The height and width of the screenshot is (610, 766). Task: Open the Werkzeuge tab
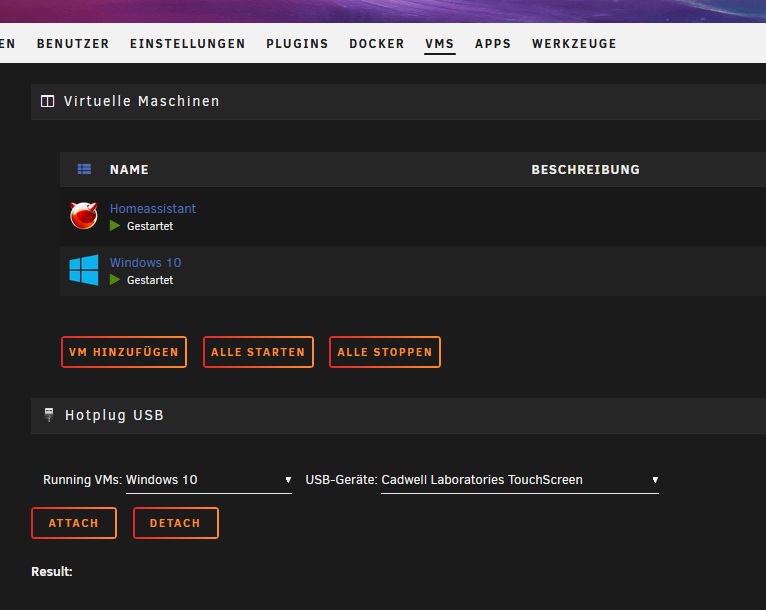574,44
